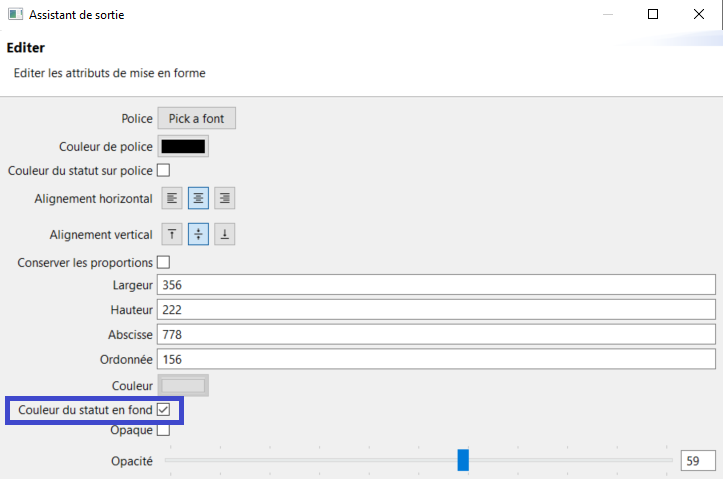Open the grey Couleur background swatch

point(183,385)
